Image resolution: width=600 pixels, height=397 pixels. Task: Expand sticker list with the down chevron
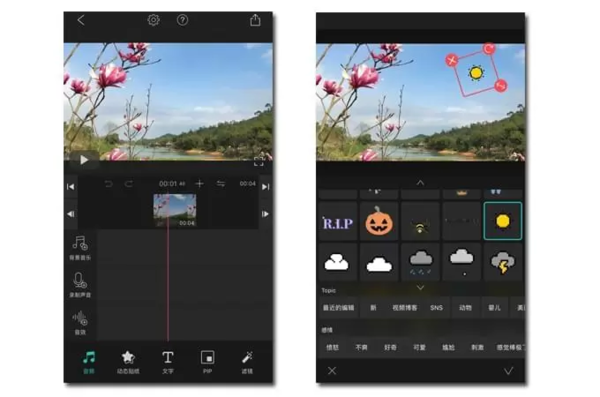(x=420, y=287)
